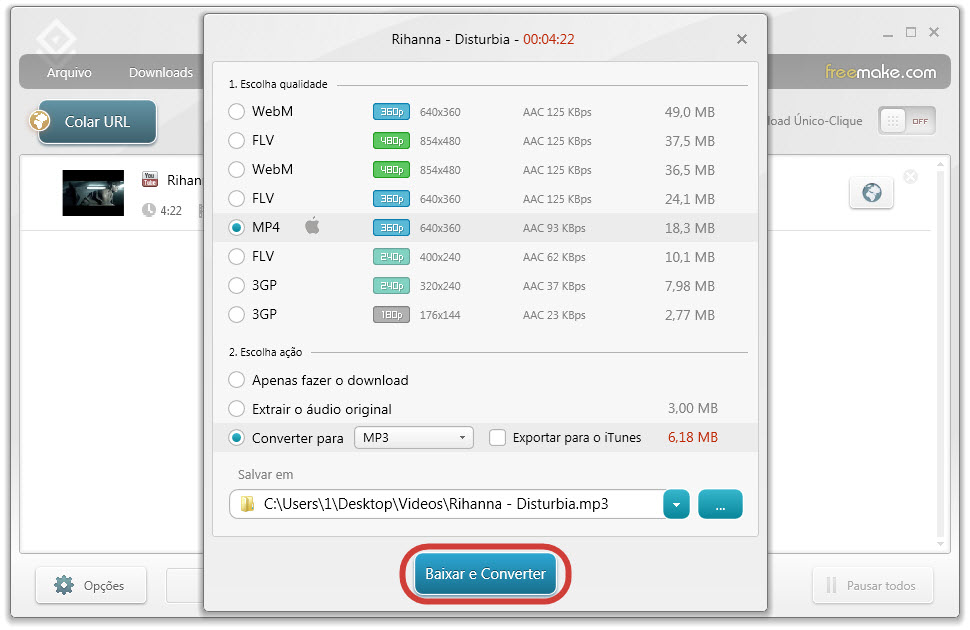Open the Downloads menu
Image resolution: width=970 pixels, height=630 pixels.
[161, 72]
